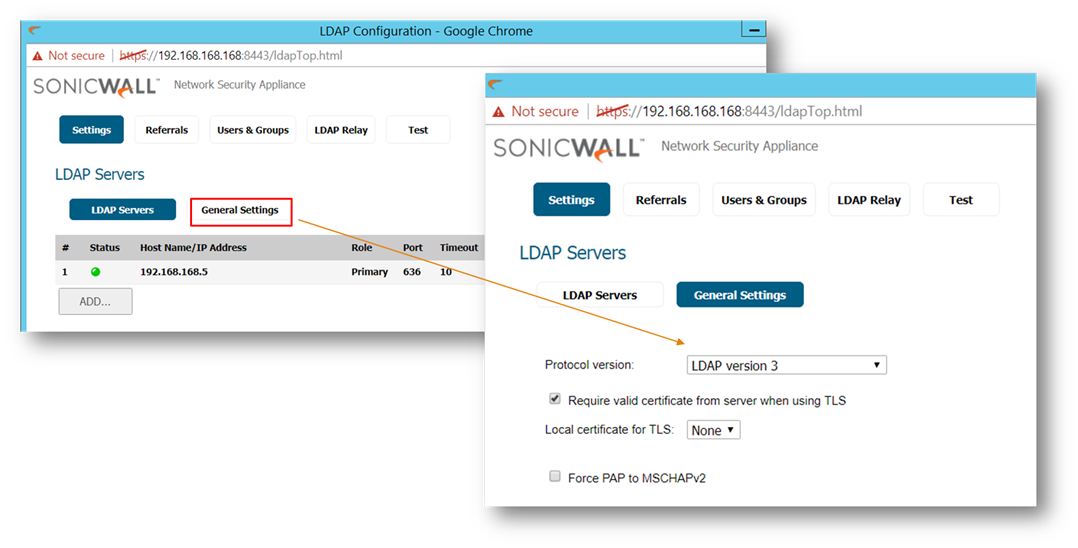The height and width of the screenshot is (548, 1078).
Task: Click the SonicWall favicon in the back window title bar
Action: tap(34, 30)
